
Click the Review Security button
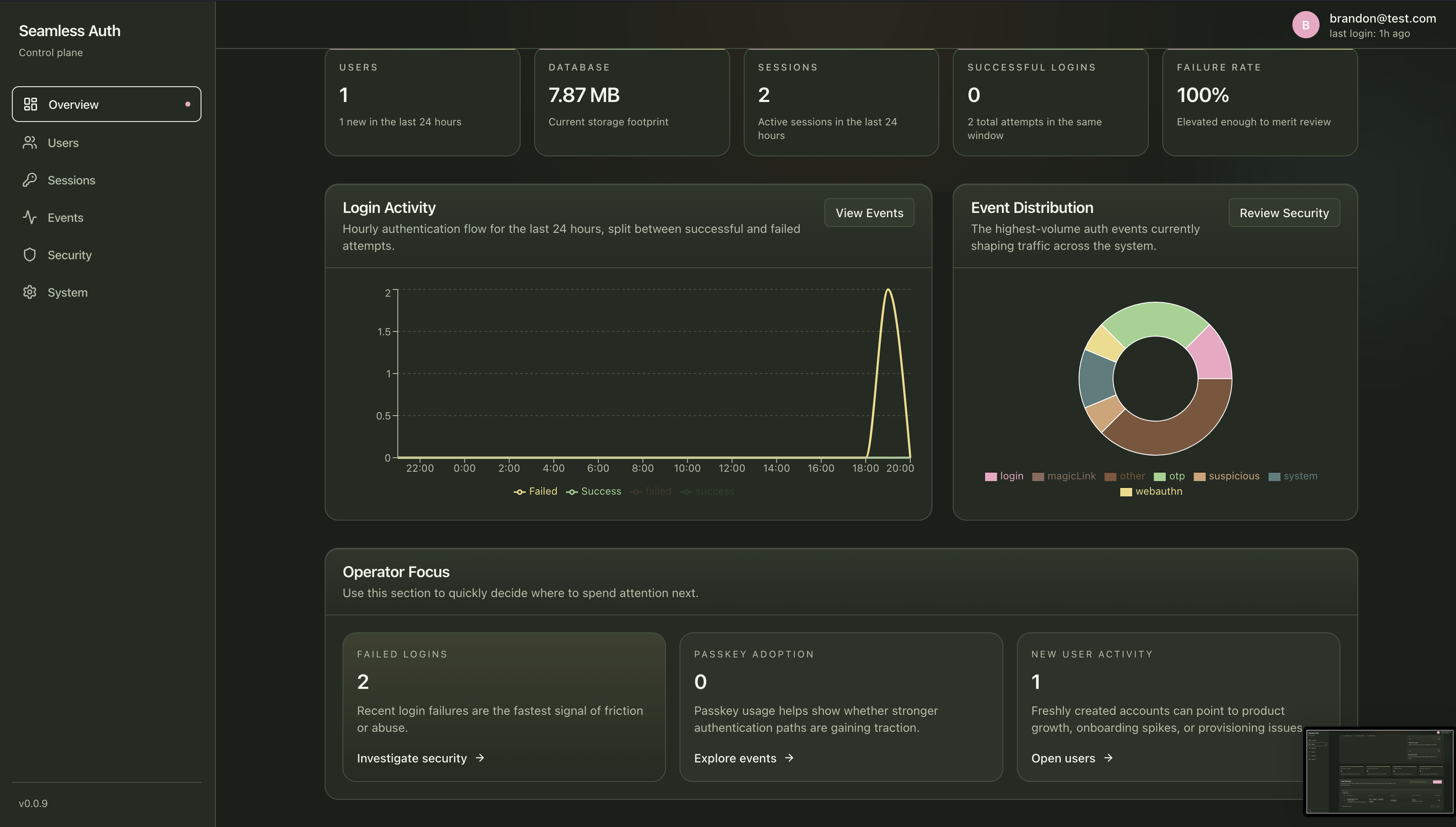[1284, 212]
